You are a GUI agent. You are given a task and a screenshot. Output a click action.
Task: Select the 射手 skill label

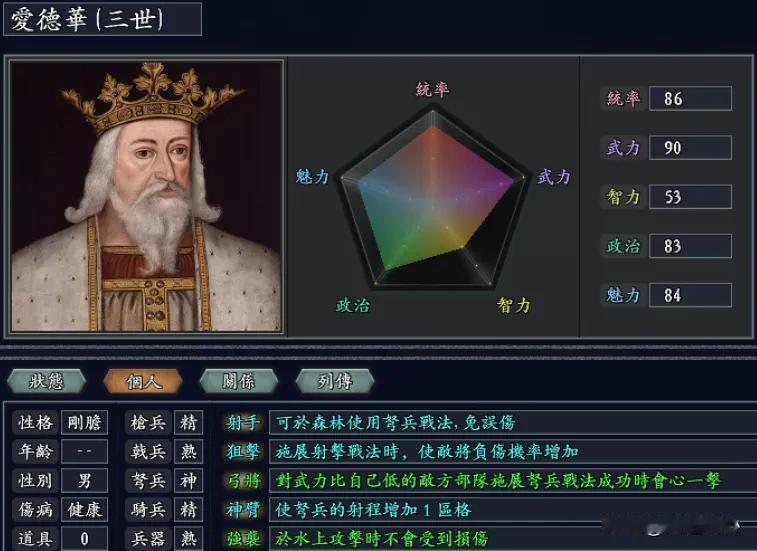[x=243, y=423]
